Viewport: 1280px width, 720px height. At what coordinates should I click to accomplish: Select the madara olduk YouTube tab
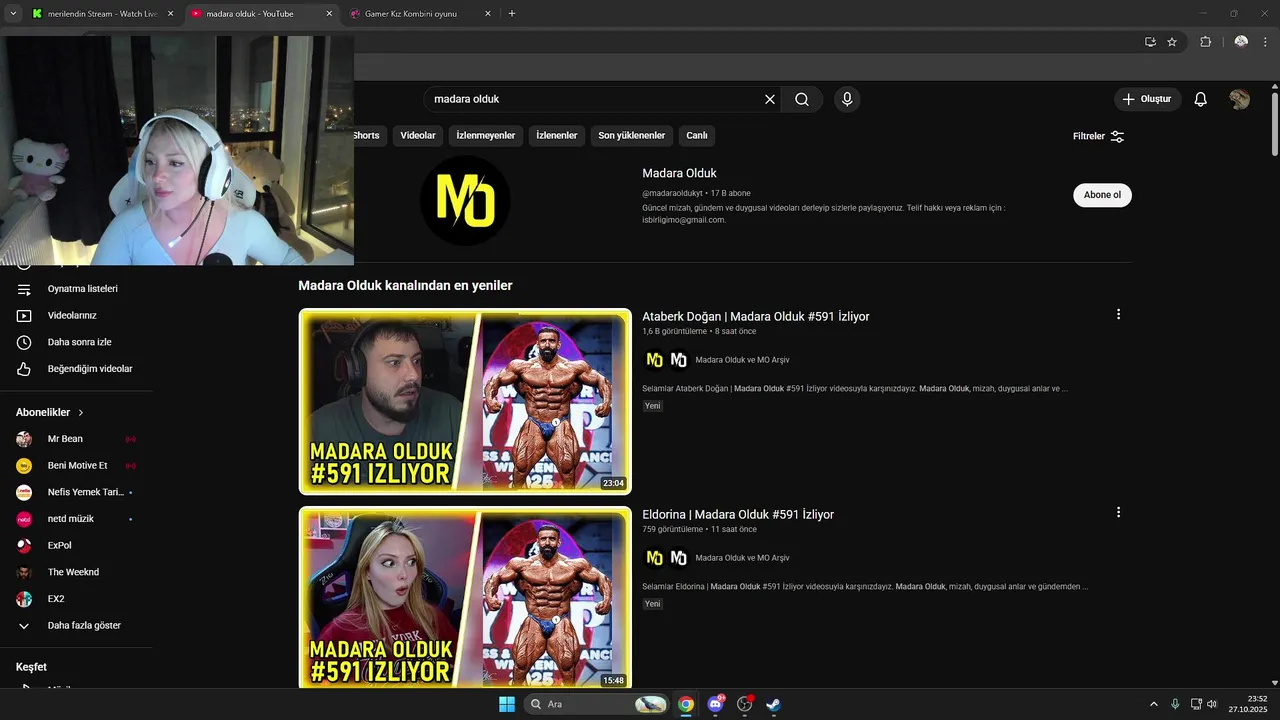click(x=250, y=14)
